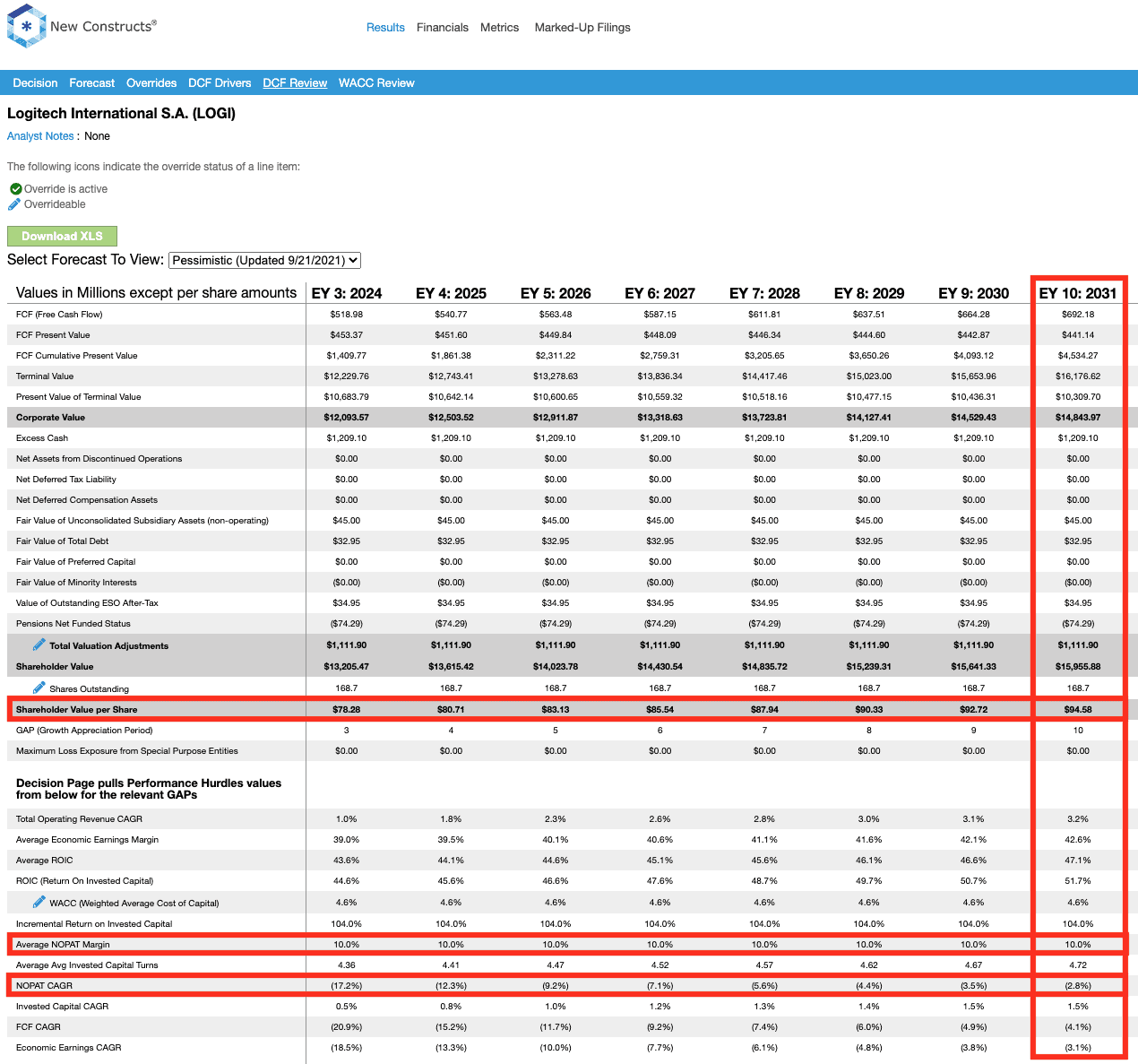
Task: Click the $14,843.97 corporate value cell
Action: [1078, 418]
